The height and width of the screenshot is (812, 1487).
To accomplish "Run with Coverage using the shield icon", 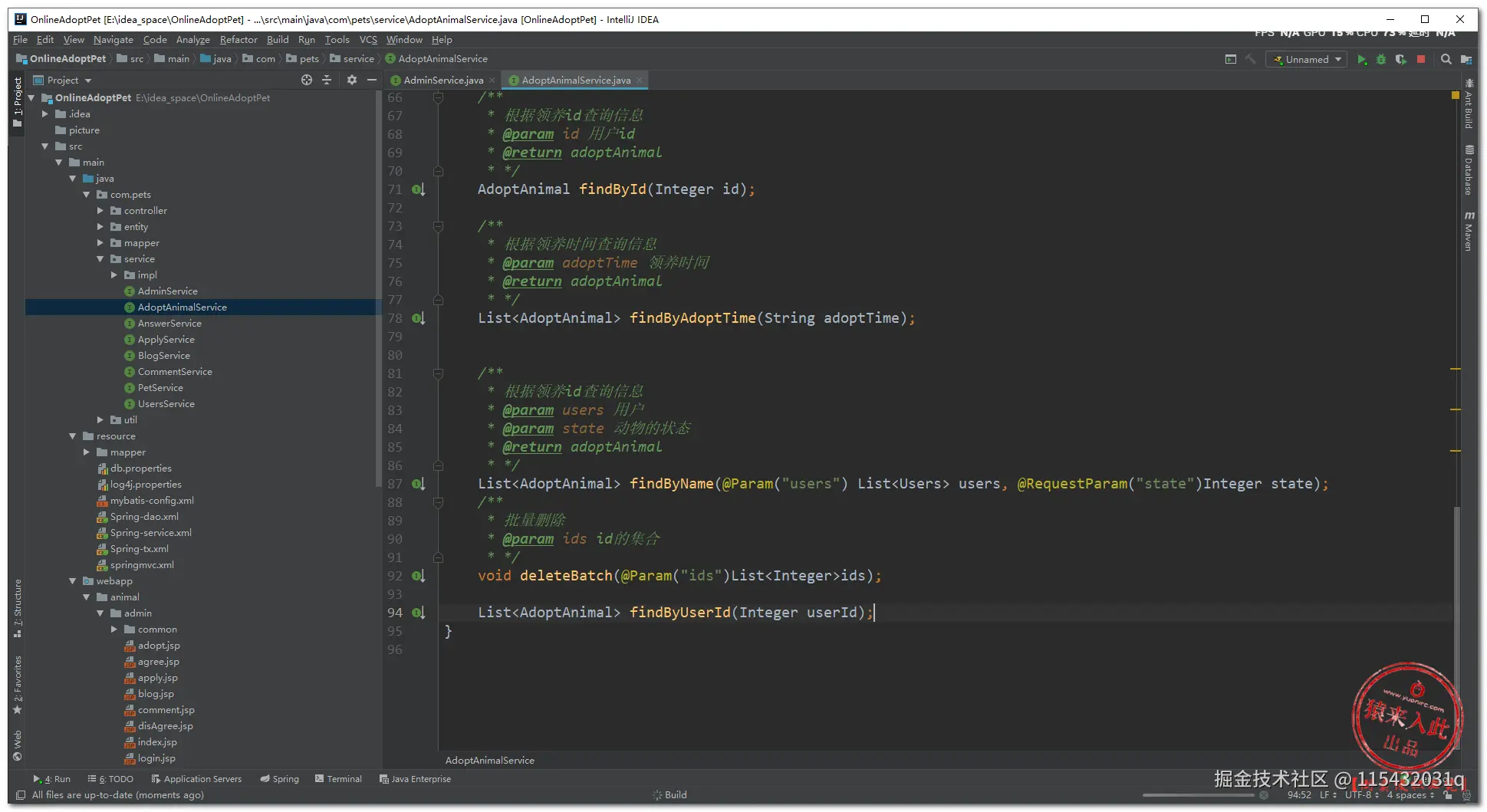I will coord(1400,60).
